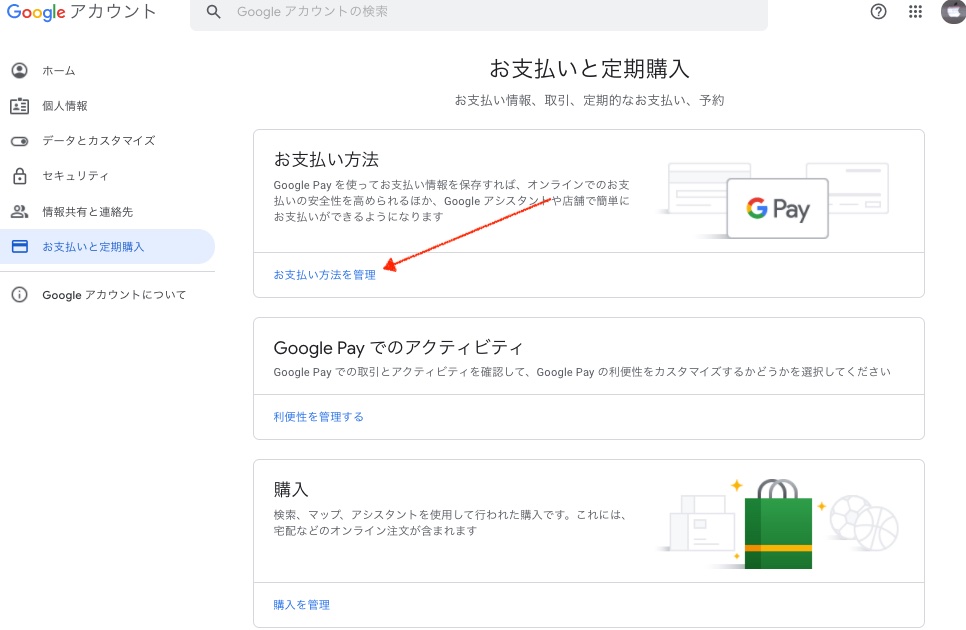The height and width of the screenshot is (630, 966).
Task: Click the home person icon in sidebar
Action: click(20, 70)
